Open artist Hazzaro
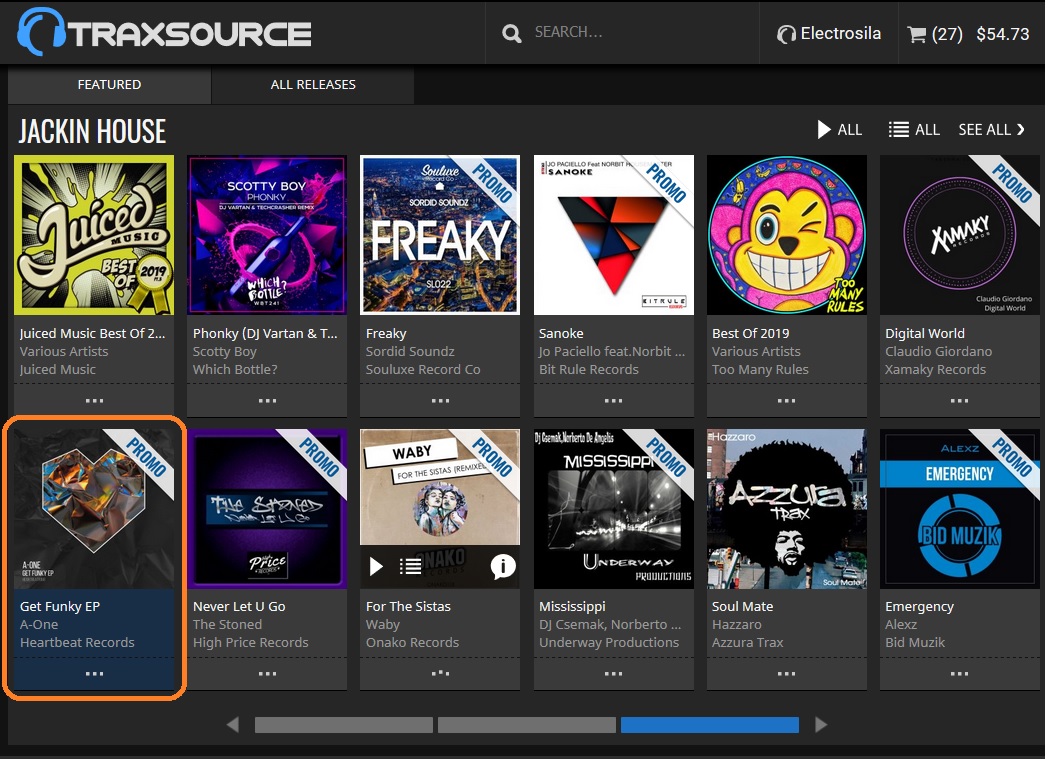The width and height of the screenshot is (1049, 760). [737, 624]
